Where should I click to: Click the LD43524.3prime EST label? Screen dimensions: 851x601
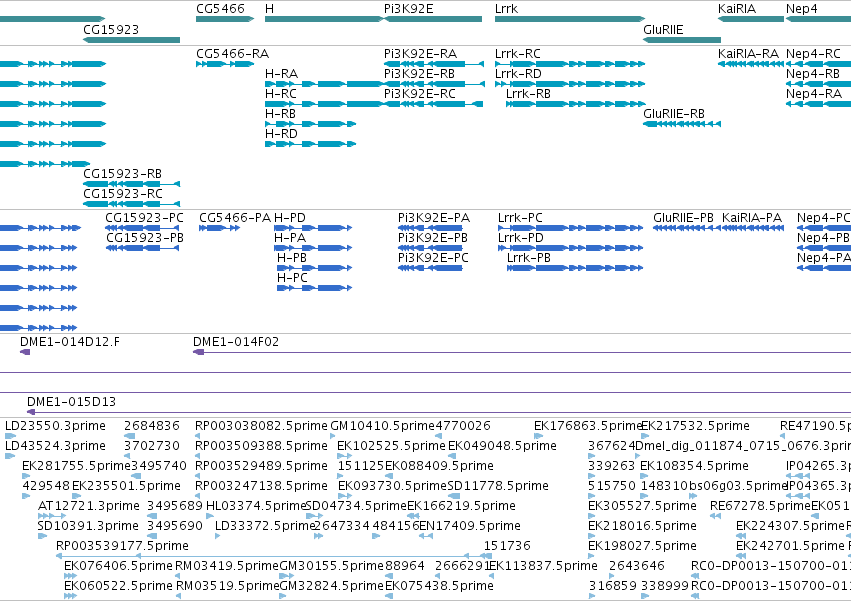click(x=55, y=446)
